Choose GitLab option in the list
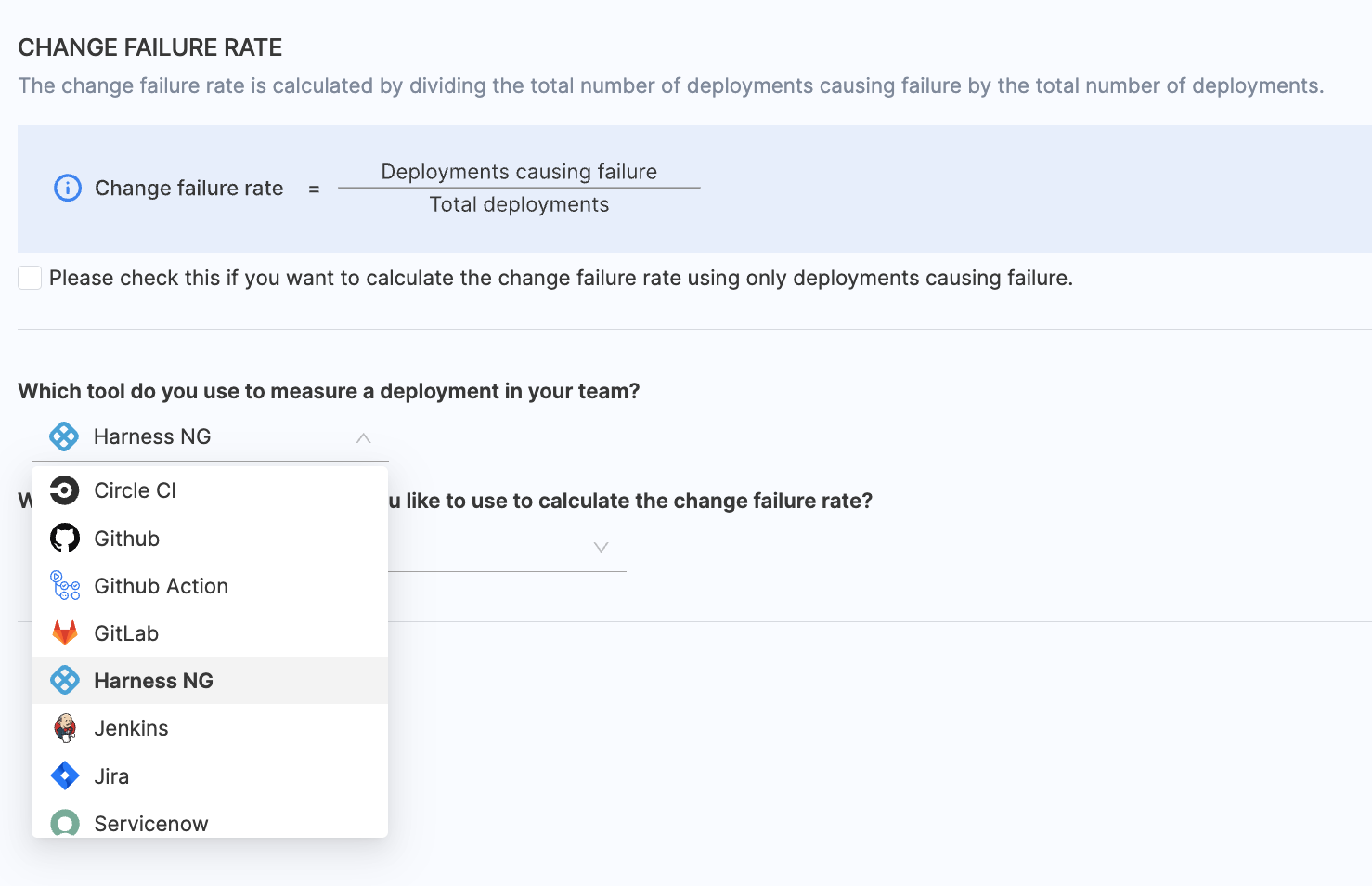The width and height of the screenshot is (1372, 886). point(126,633)
